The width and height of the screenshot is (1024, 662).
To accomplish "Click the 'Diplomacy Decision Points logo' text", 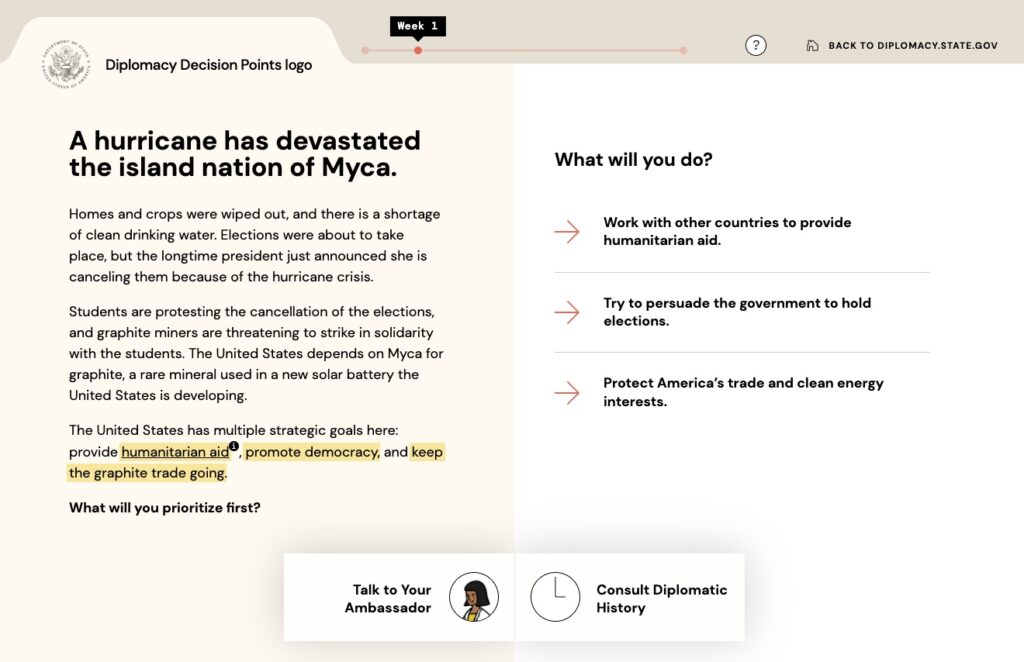I will pyautogui.click(x=208, y=65).
